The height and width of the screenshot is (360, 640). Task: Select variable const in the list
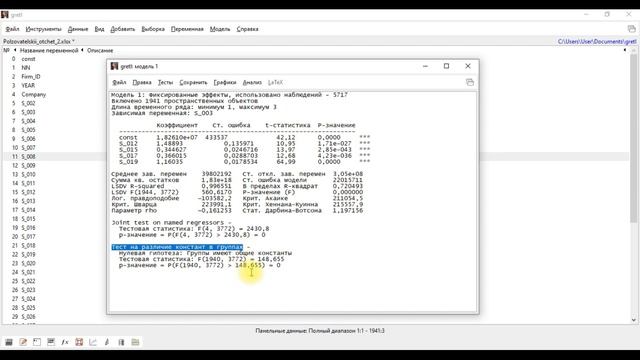coord(29,59)
